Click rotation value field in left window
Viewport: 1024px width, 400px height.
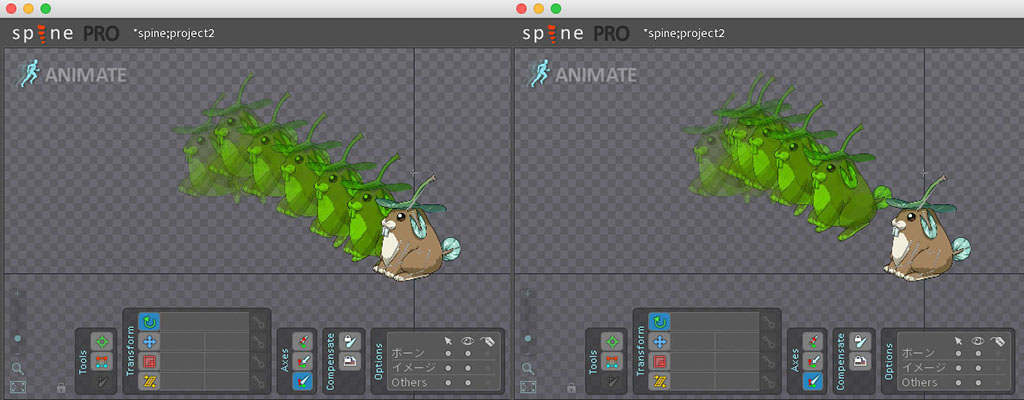coord(204,322)
